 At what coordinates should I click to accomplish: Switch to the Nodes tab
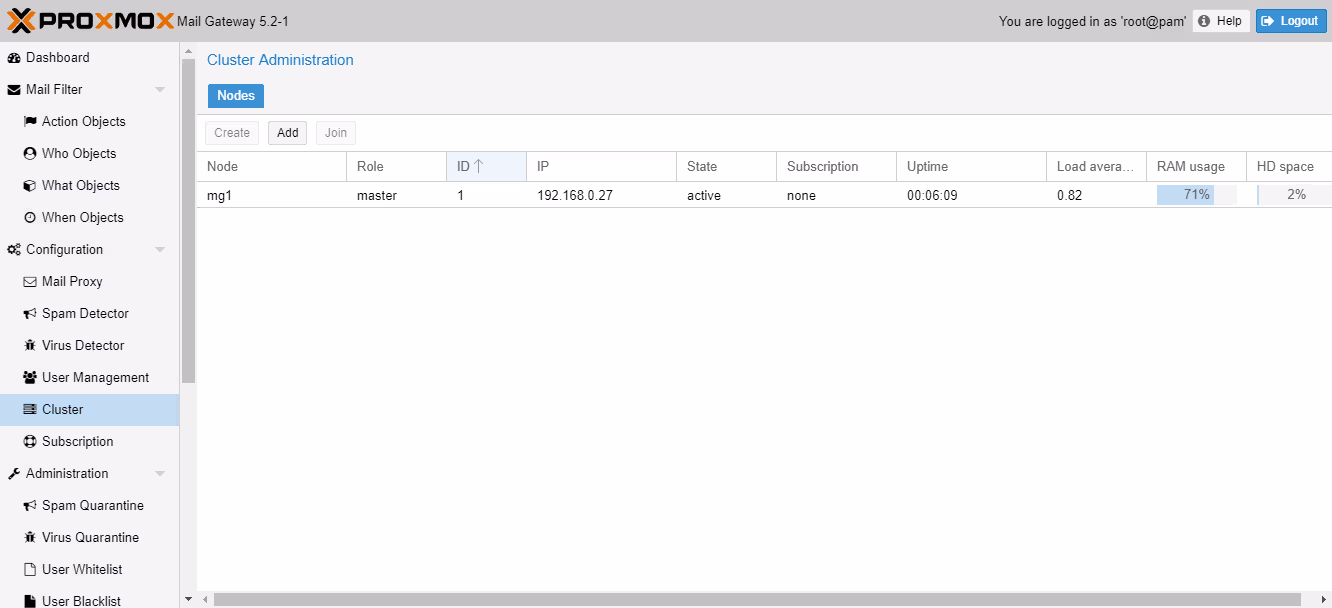pos(236,96)
